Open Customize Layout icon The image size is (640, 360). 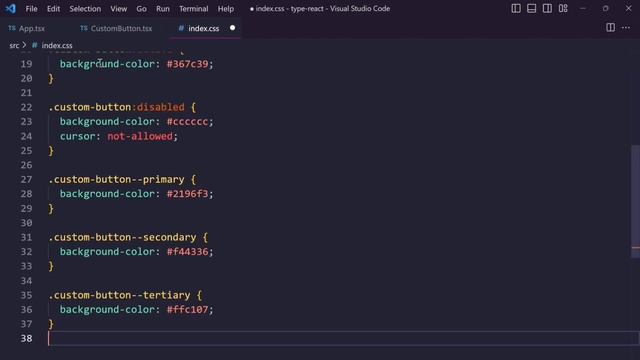(563, 8)
